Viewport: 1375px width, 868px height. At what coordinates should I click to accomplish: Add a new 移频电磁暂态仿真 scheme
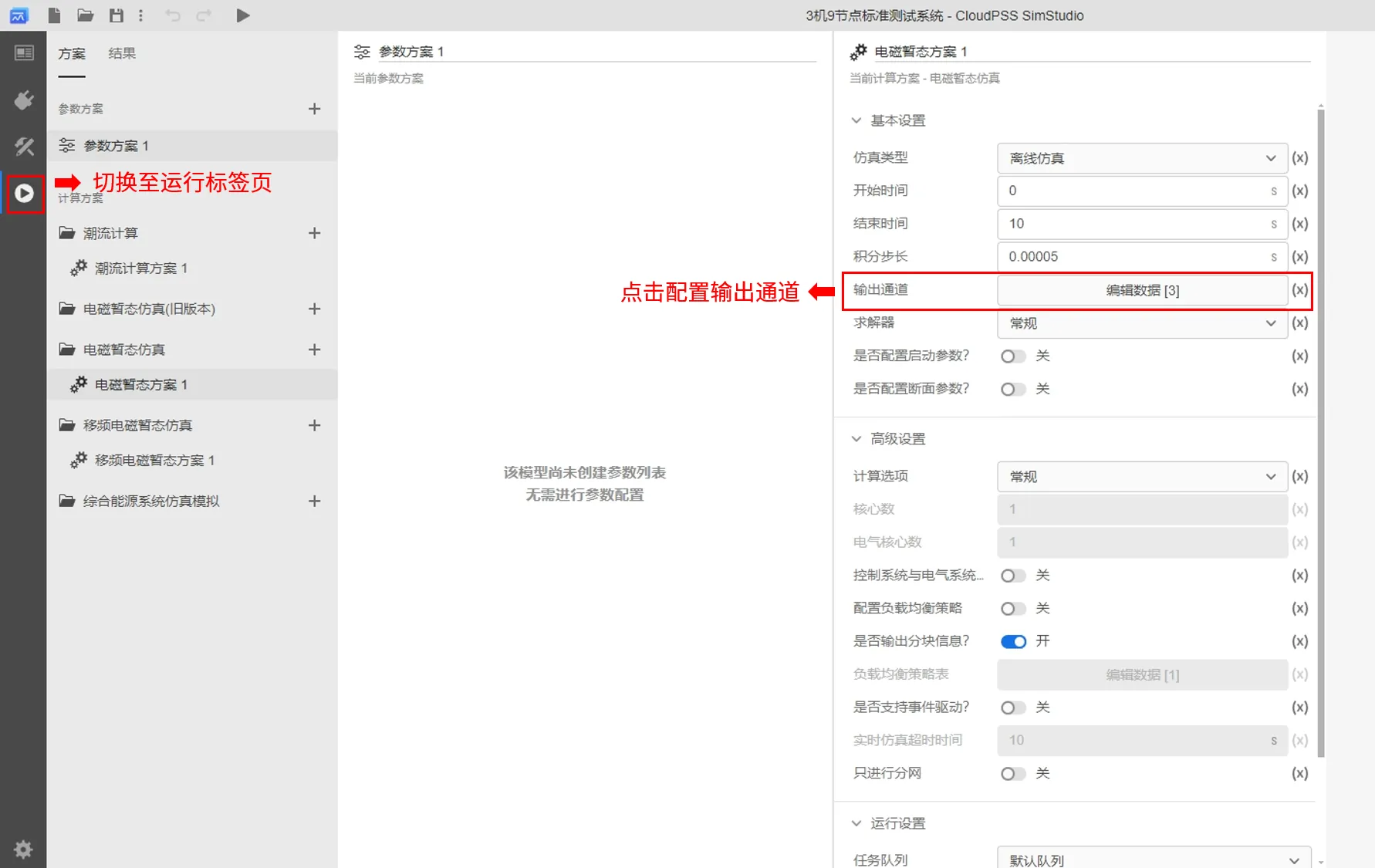coord(314,425)
